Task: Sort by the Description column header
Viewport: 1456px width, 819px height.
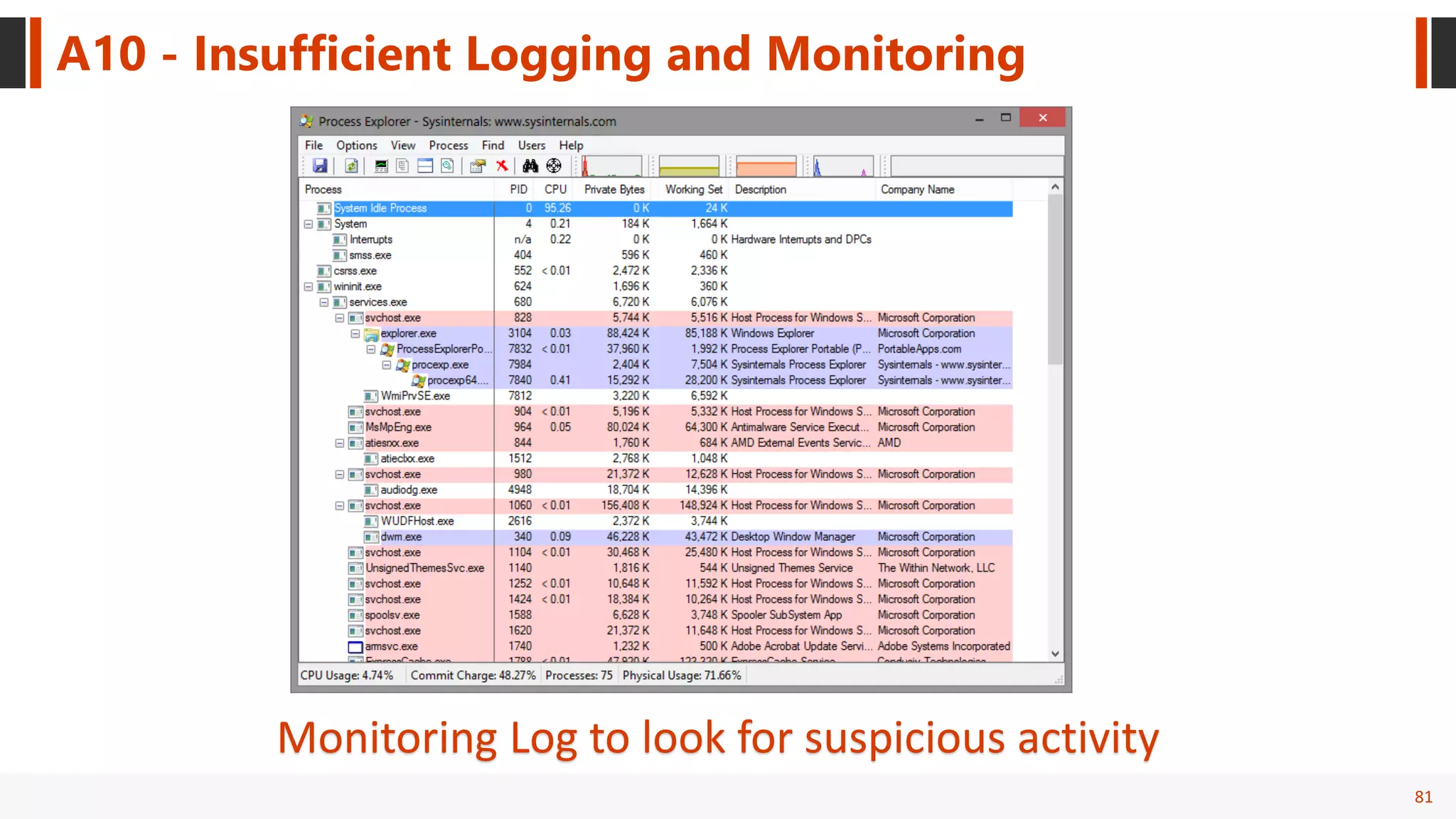Action: coord(803,190)
